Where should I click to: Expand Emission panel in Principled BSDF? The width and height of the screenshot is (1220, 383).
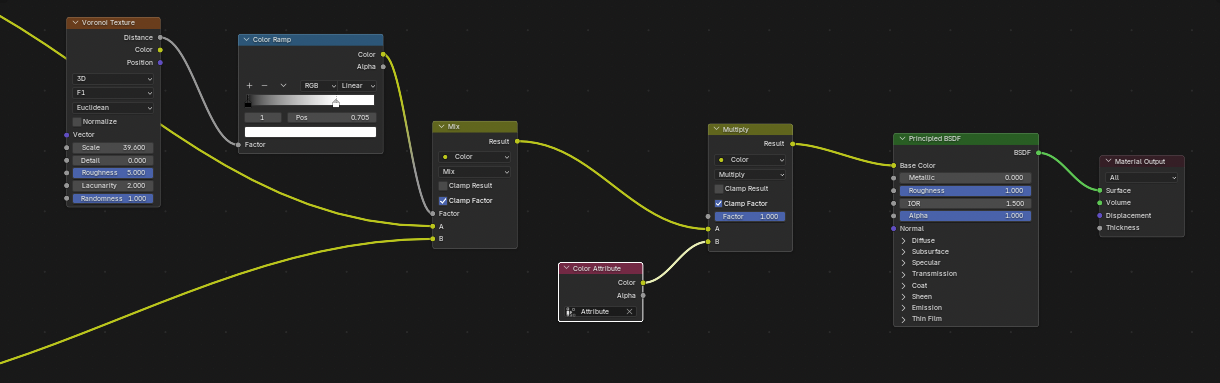[x=904, y=308]
